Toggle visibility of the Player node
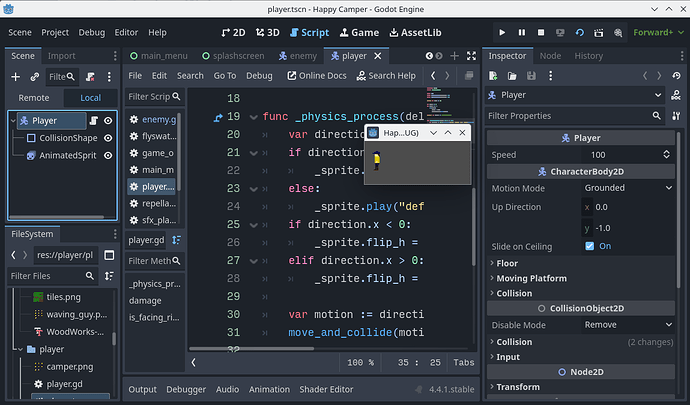The width and height of the screenshot is (690, 405). 108,121
